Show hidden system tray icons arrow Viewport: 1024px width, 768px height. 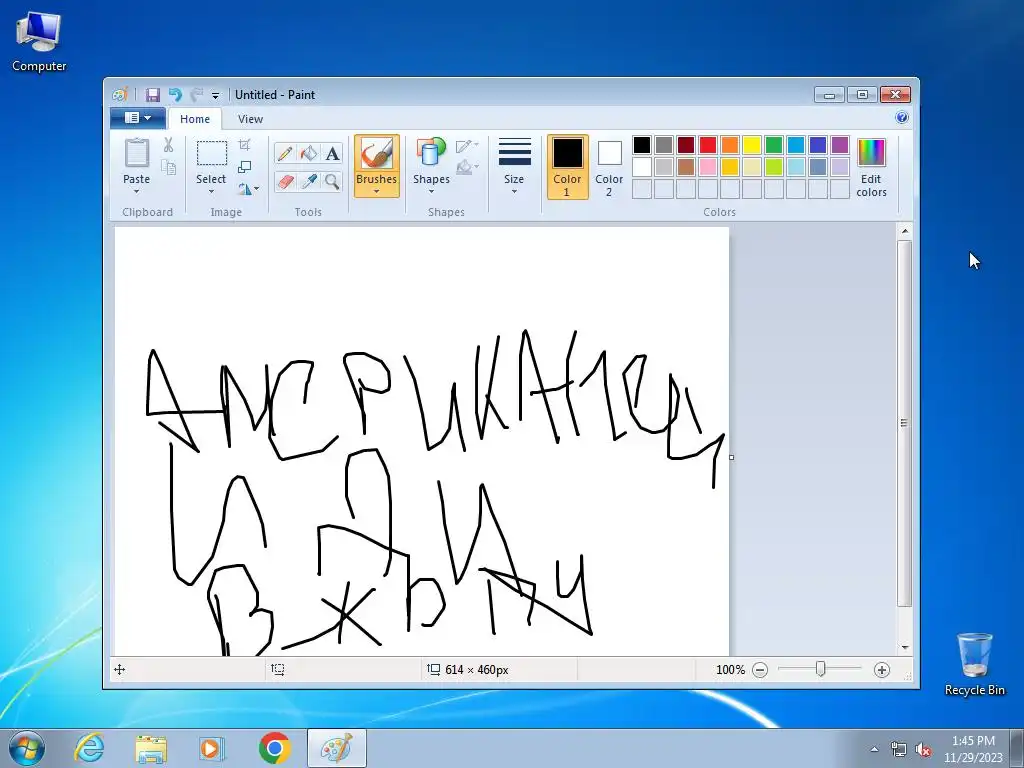874,749
